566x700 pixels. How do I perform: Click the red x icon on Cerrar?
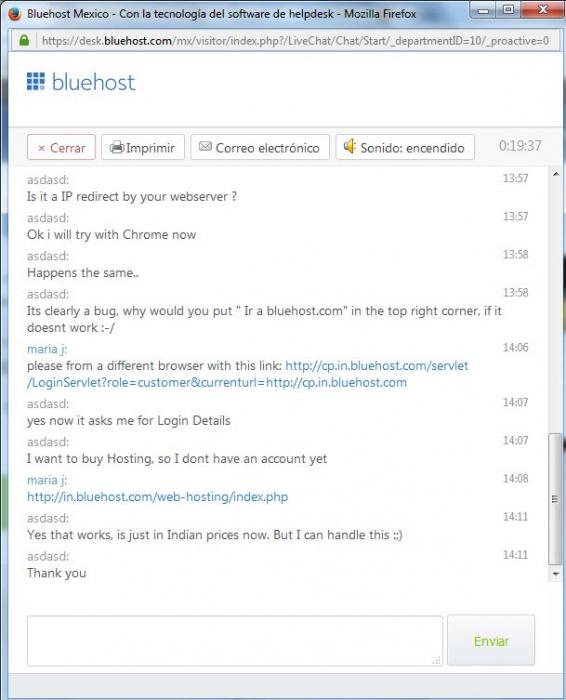point(42,148)
